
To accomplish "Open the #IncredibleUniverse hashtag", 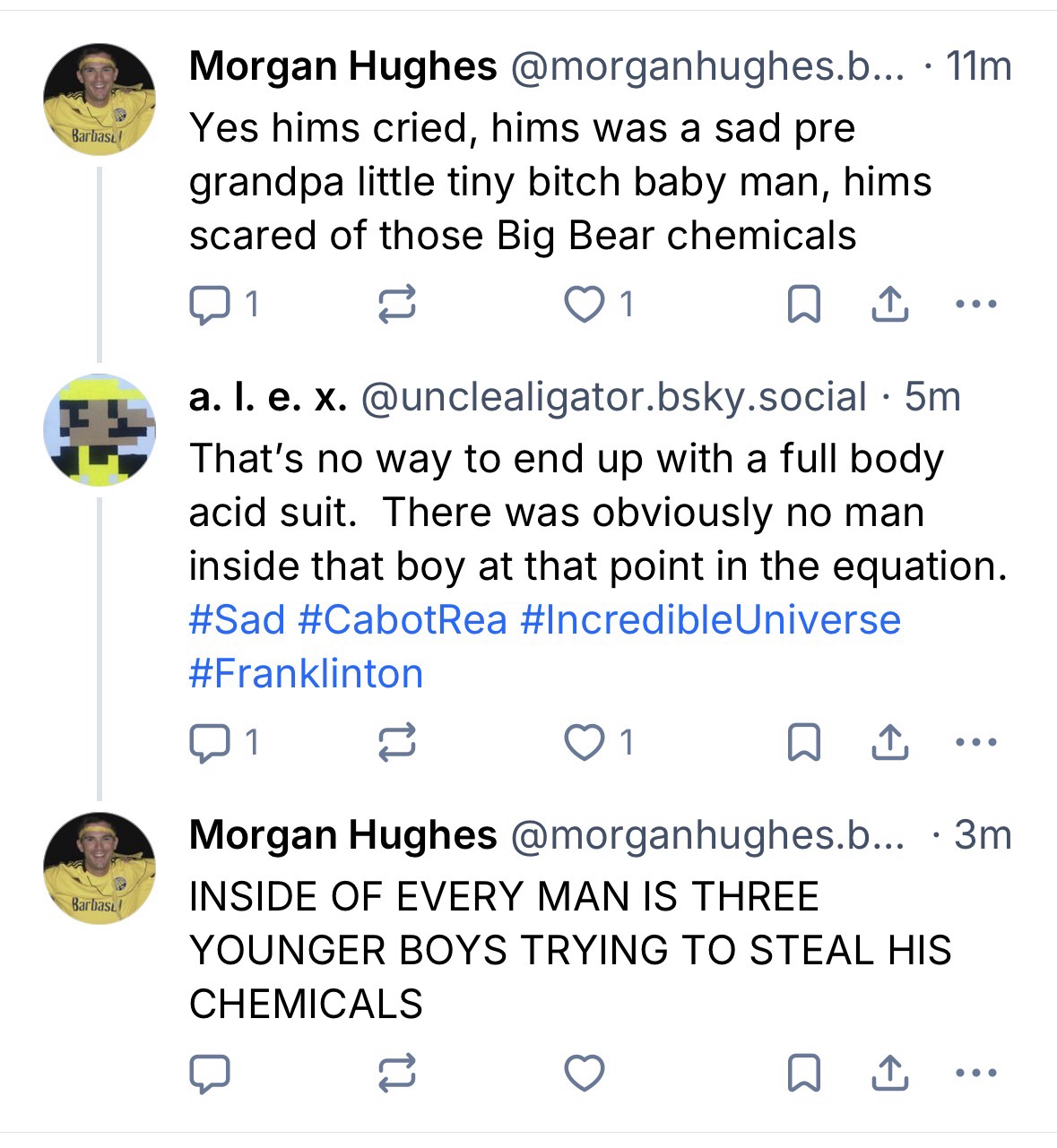I will 710,619.
